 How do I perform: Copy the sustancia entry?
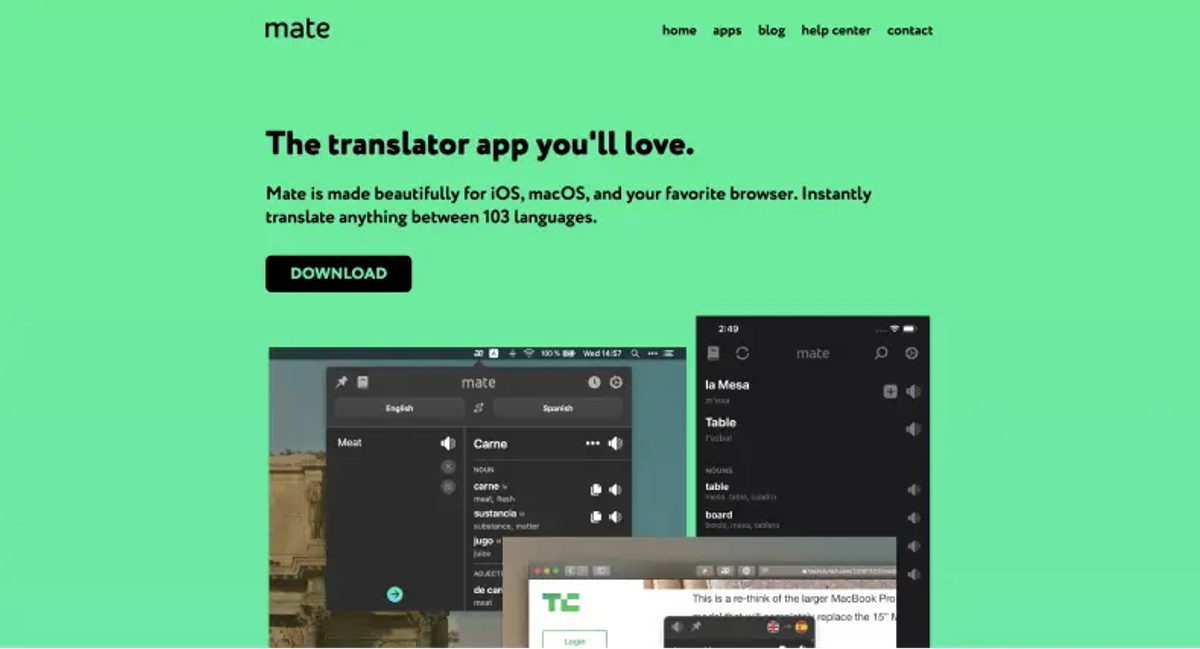[x=595, y=517]
